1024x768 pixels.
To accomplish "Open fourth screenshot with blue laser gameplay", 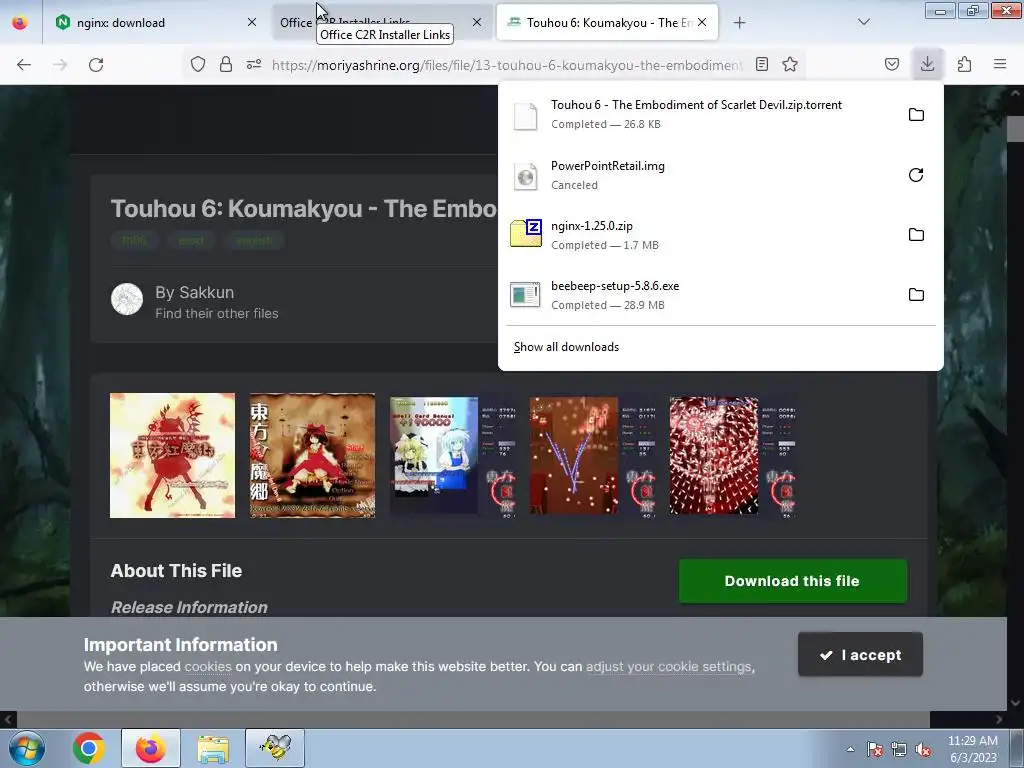I will [x=592, y=455].
